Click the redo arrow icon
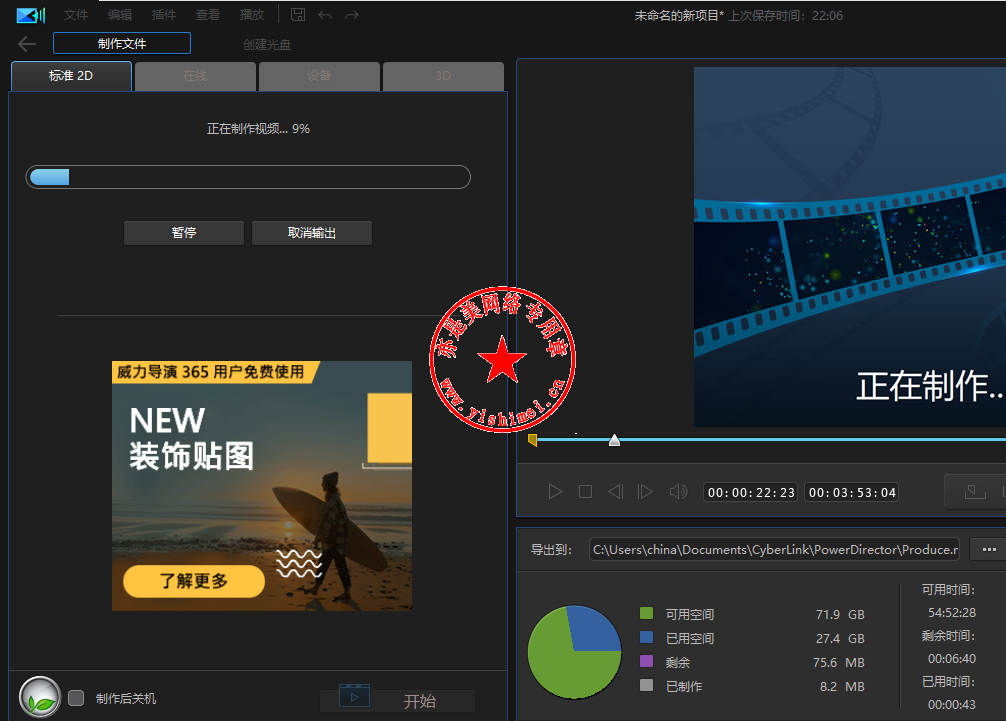Viewport: 1006px width, 721px height. tap(352, 15)
